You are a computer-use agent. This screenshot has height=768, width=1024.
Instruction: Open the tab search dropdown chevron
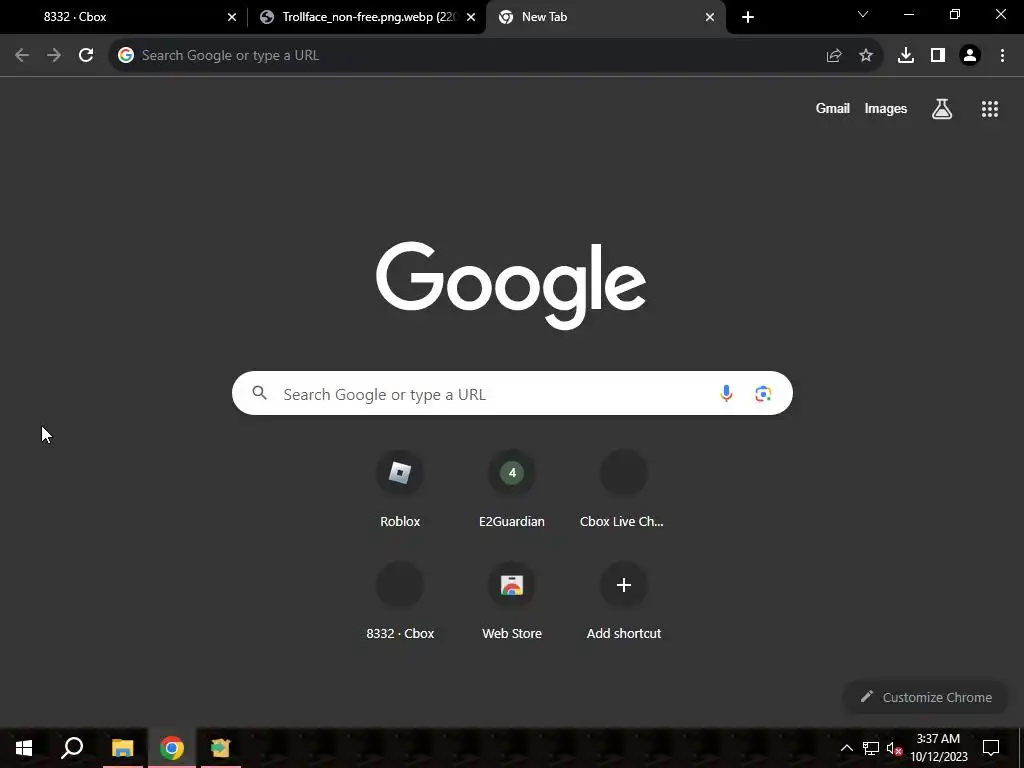(x=863, y=14)
